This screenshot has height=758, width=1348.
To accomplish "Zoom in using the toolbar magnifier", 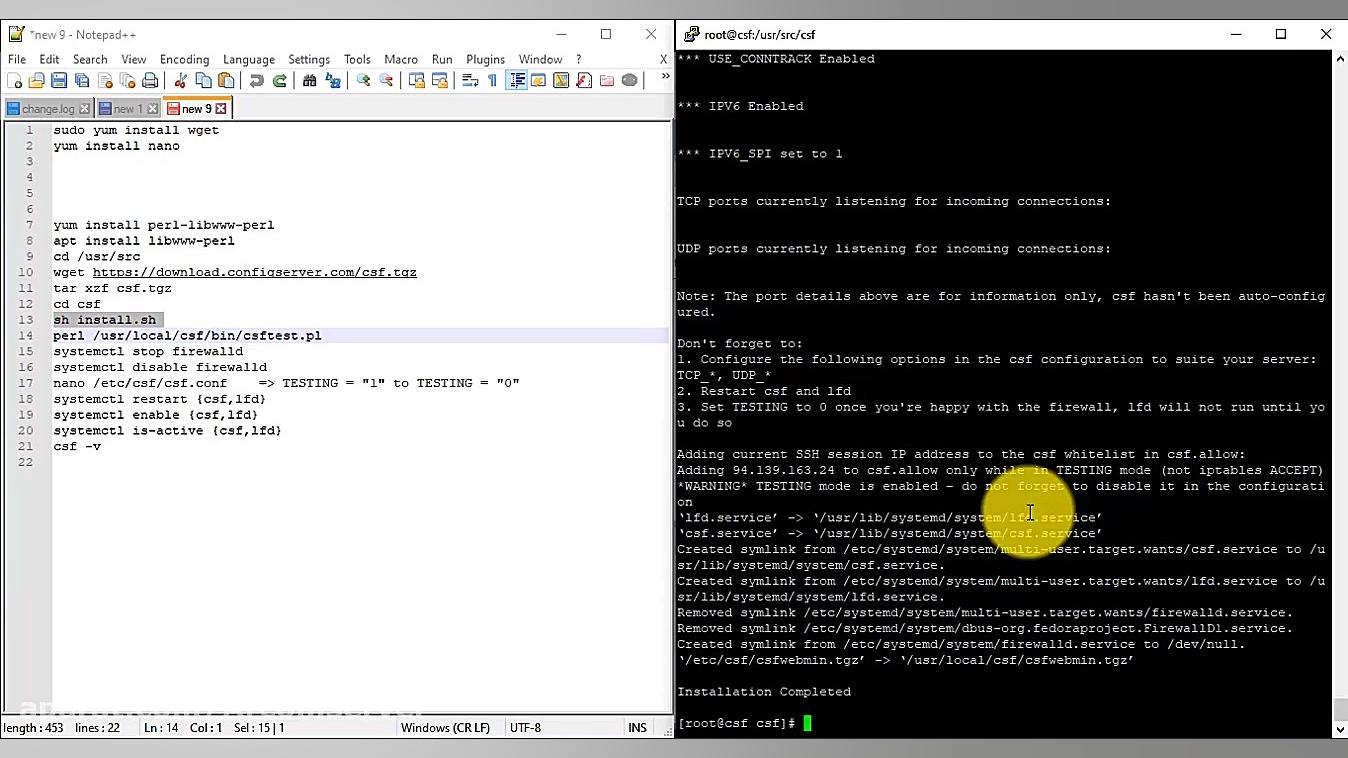I will [363, 81].
